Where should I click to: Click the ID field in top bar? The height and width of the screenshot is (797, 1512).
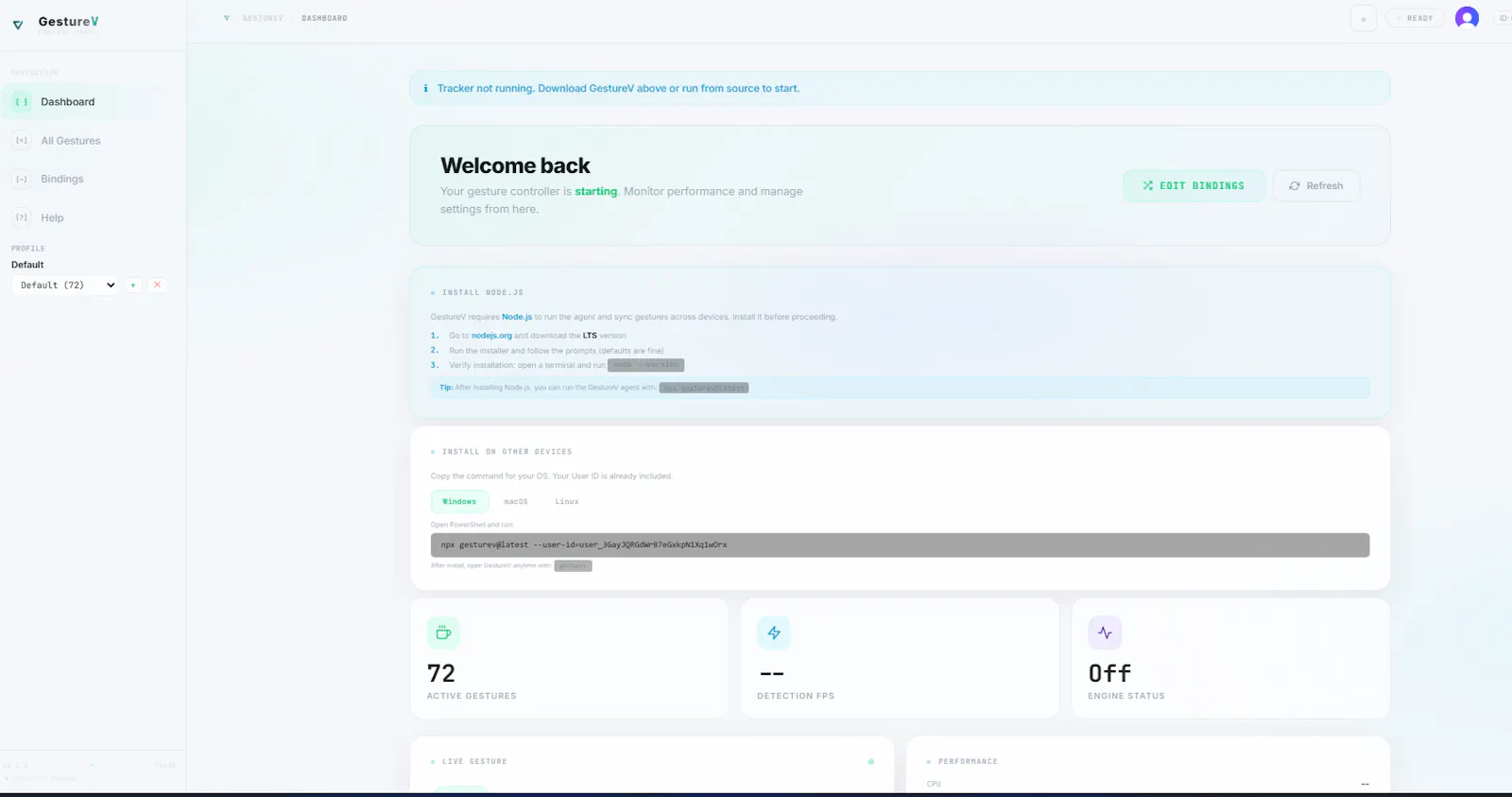click(x=1503, y=18)
